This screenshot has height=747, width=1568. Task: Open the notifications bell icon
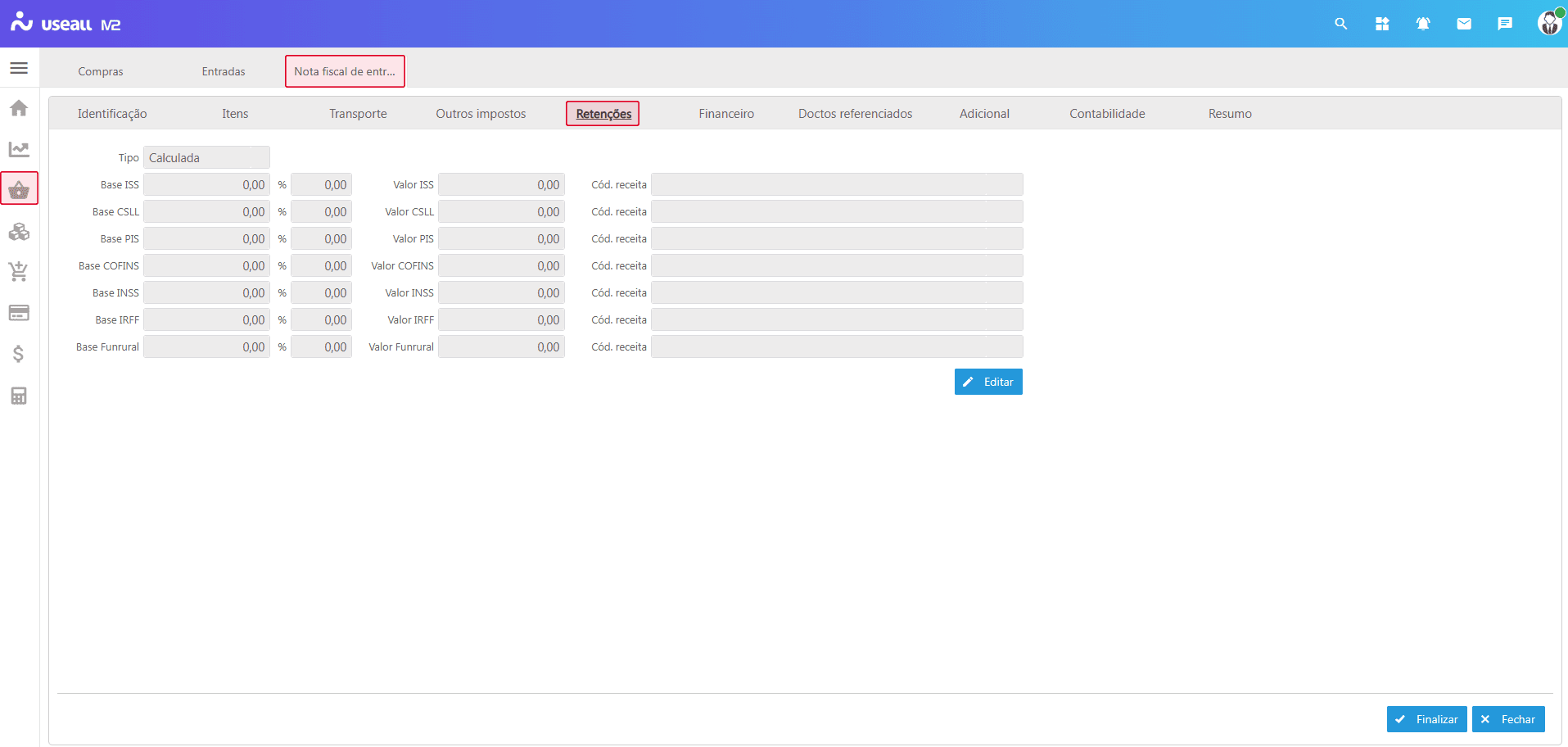(1423, 24)
